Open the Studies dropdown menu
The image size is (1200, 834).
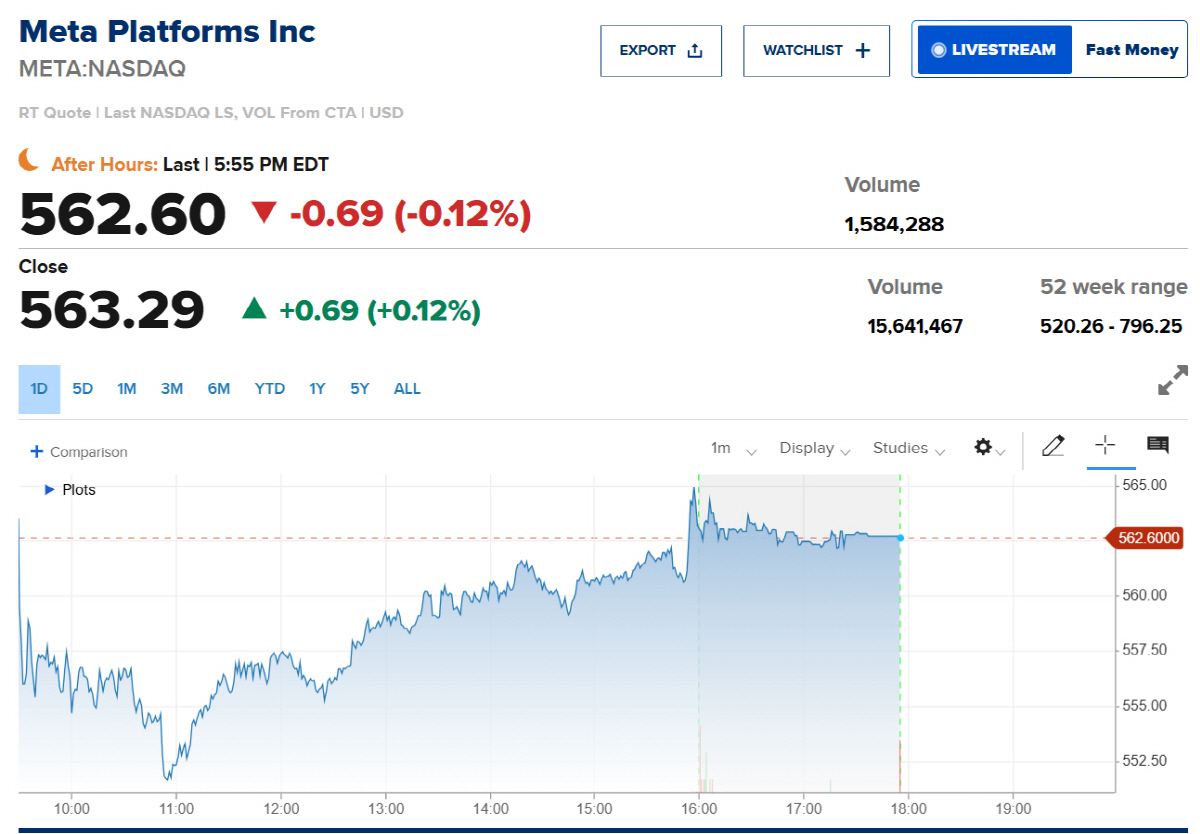(909, 448)
